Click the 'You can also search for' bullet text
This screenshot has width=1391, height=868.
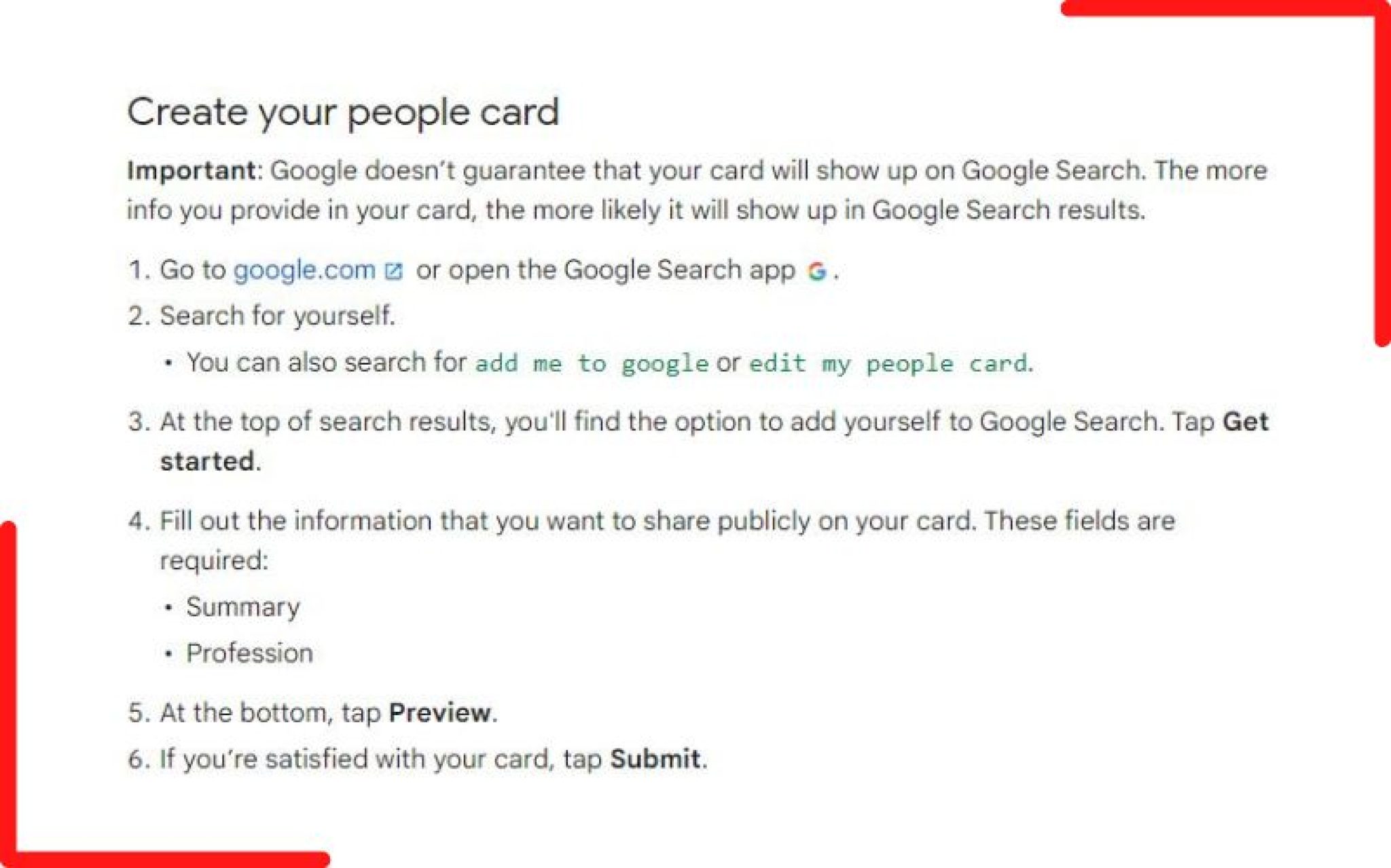click(327, 363)
